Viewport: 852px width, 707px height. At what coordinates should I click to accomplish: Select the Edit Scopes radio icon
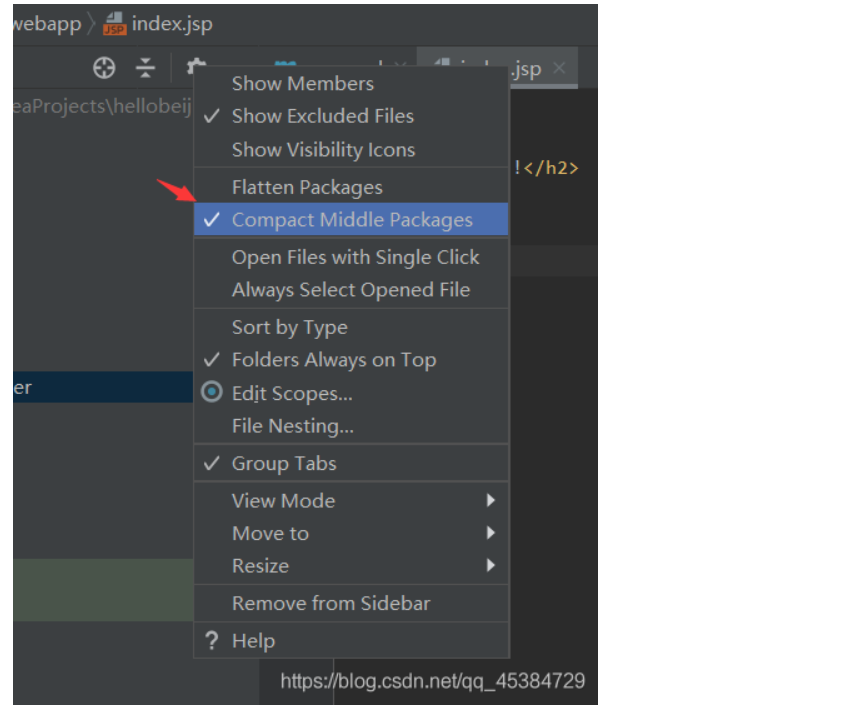pos(211,393)
